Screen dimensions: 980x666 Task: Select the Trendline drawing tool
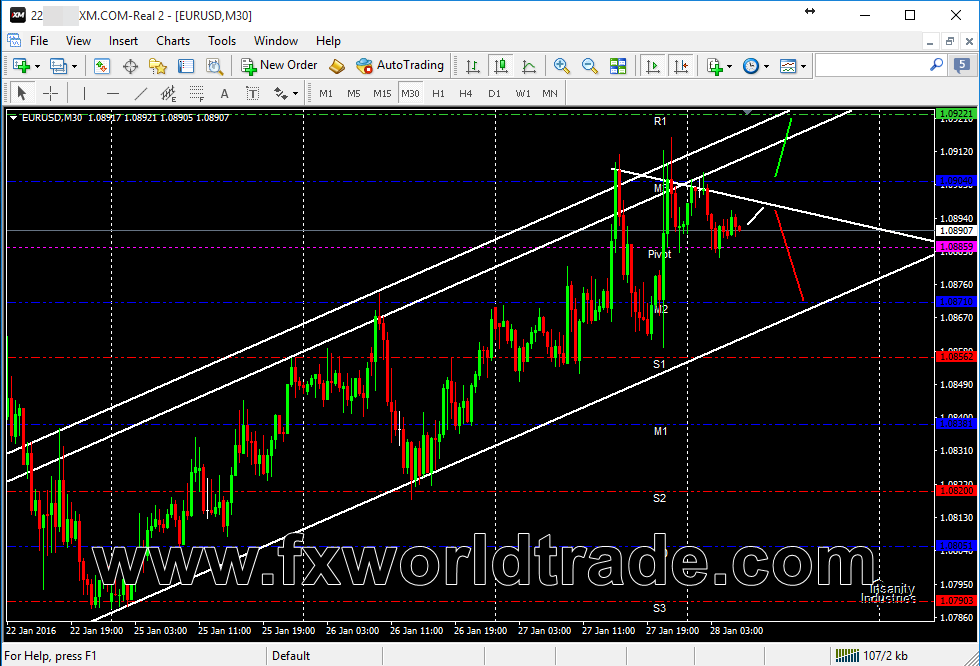point(141,93)
